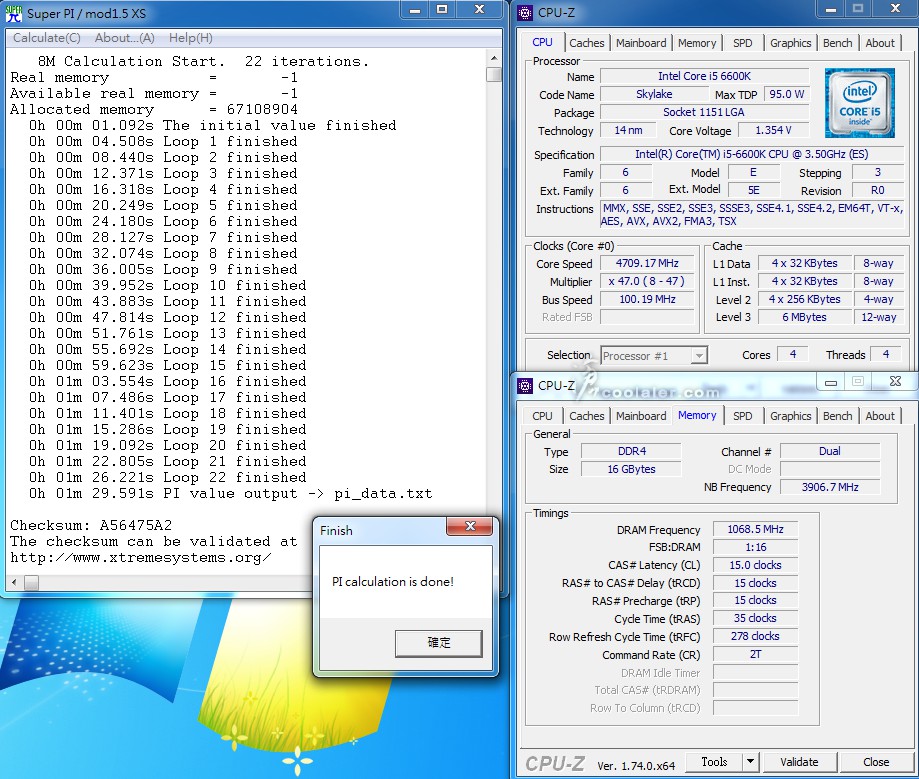Viewport: 919px width, 779px height.
Task: Click the Max TDP value '95.0 W'
Action: [x=787, y=94]
